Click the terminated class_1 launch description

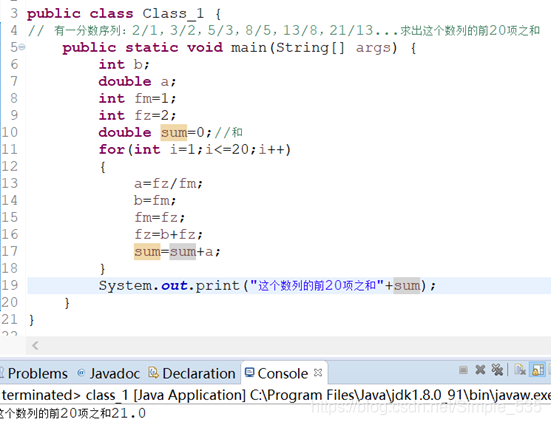(276, 395)
